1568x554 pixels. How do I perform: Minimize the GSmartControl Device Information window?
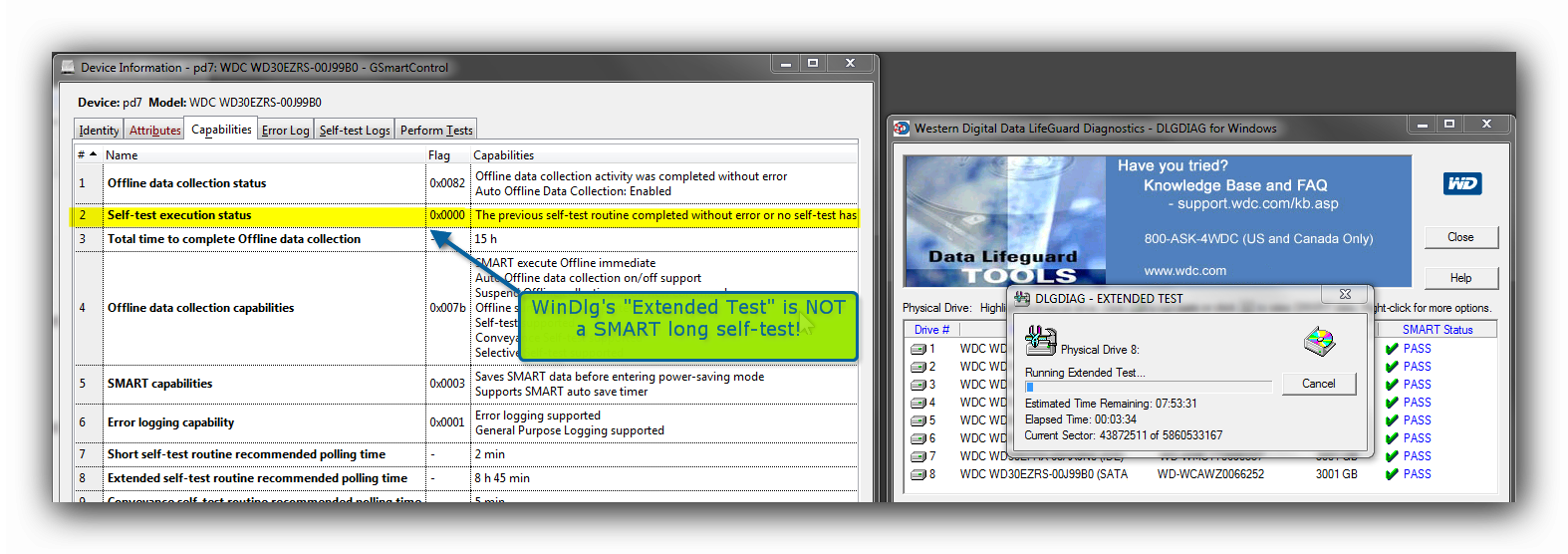pyautogui.click(x=785, y=64)
